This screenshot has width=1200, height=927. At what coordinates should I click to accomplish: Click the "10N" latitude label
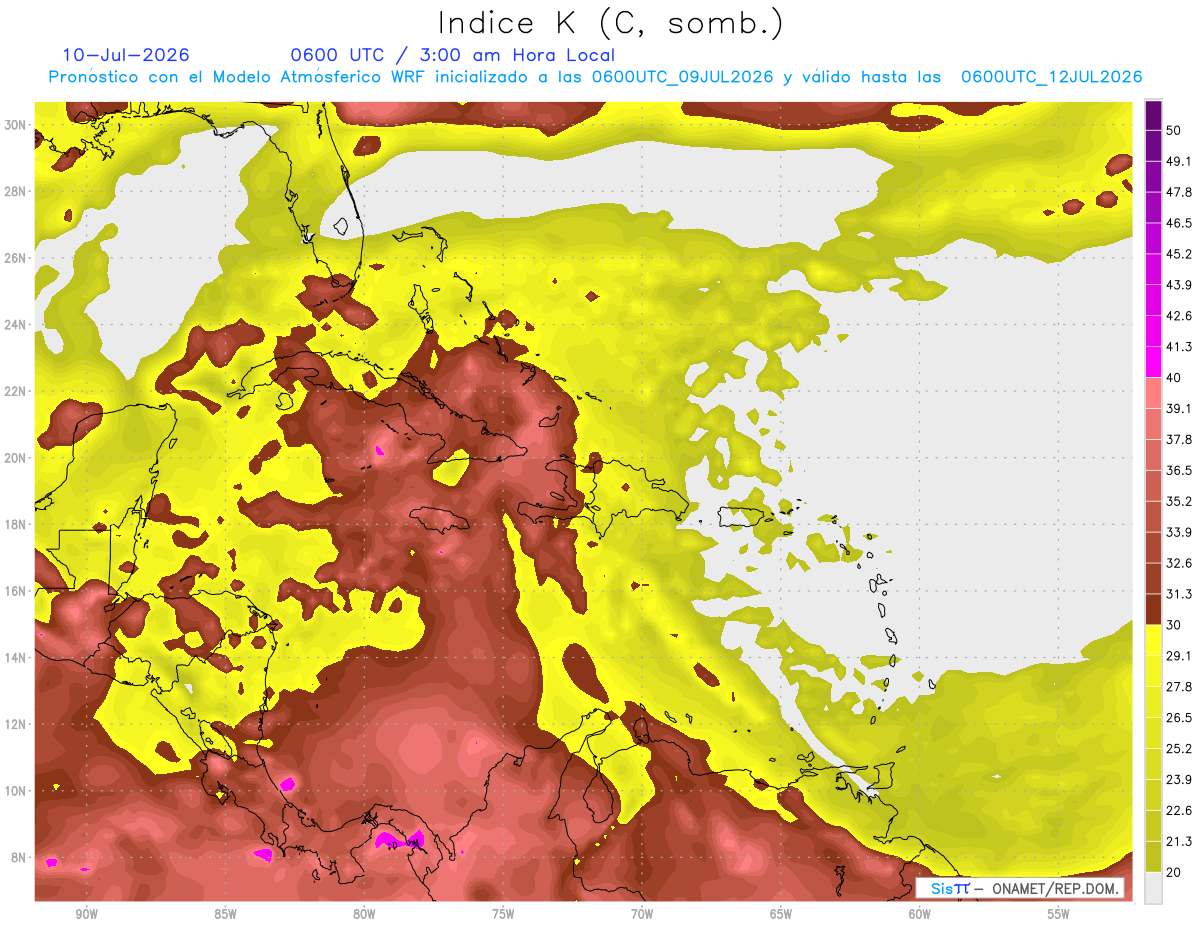click(16, 791)
